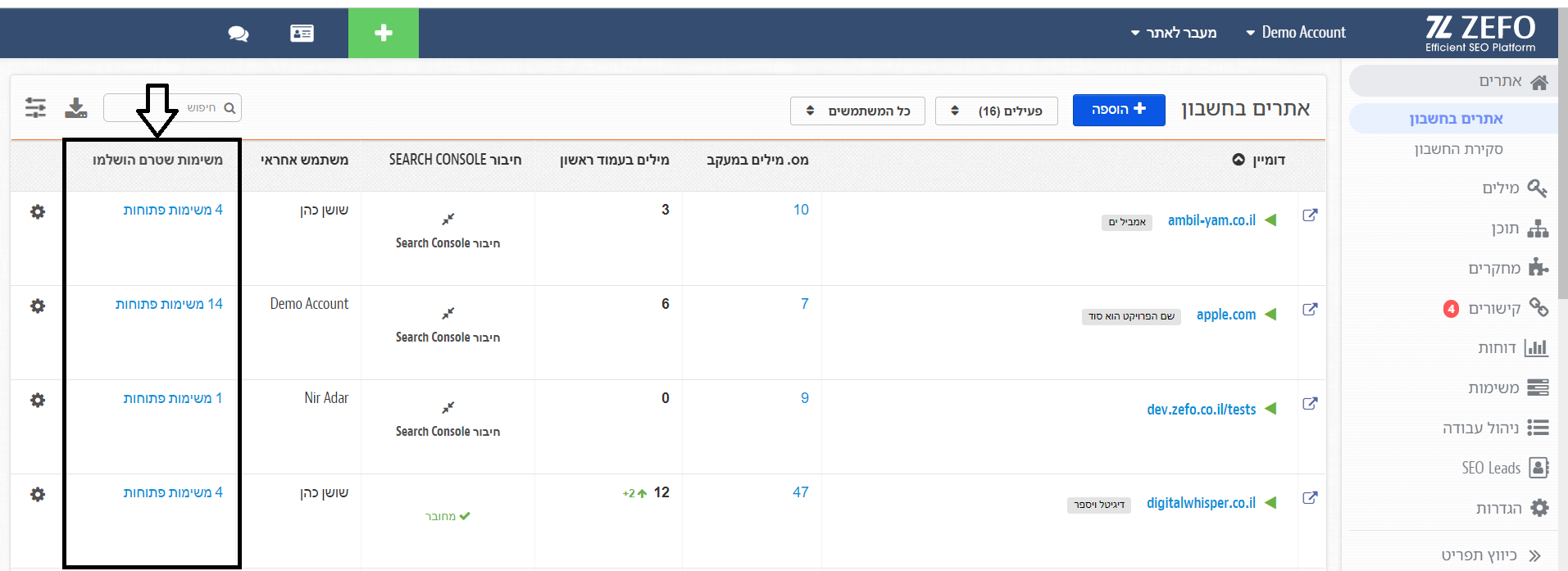This screenshot has width=1568, height=571.
Task: Click Search Console connect icon for ambil-yam.co.il
Action: 448,219
